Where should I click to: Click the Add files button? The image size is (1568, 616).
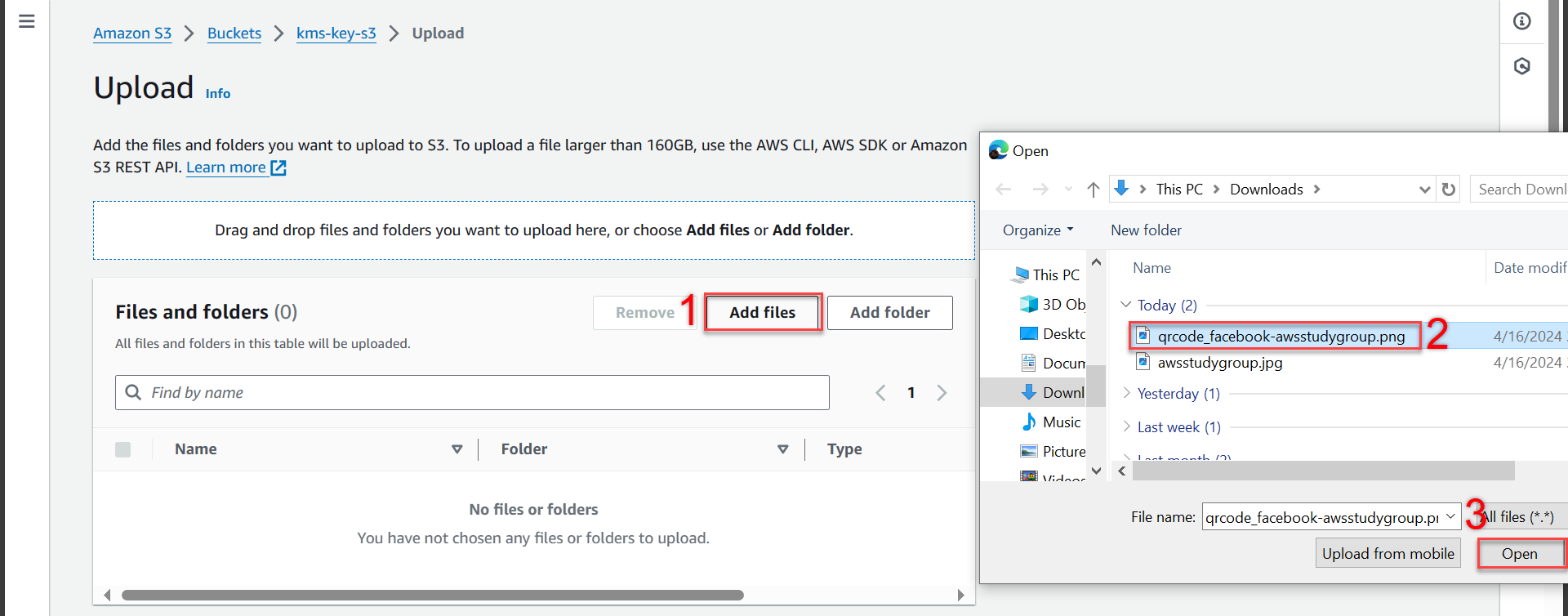(762, 313)
